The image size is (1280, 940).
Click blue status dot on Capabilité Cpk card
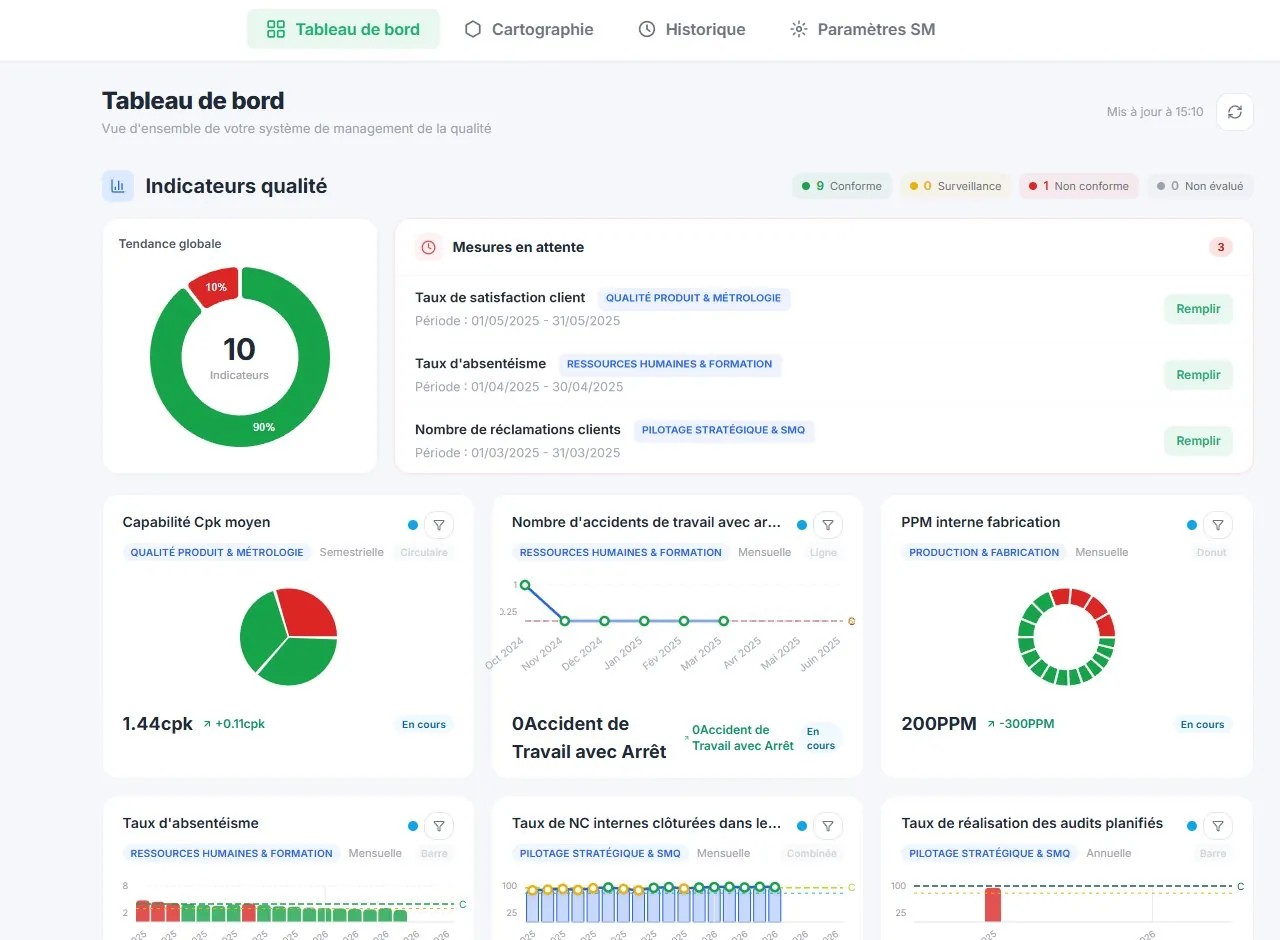pos(413,525)
